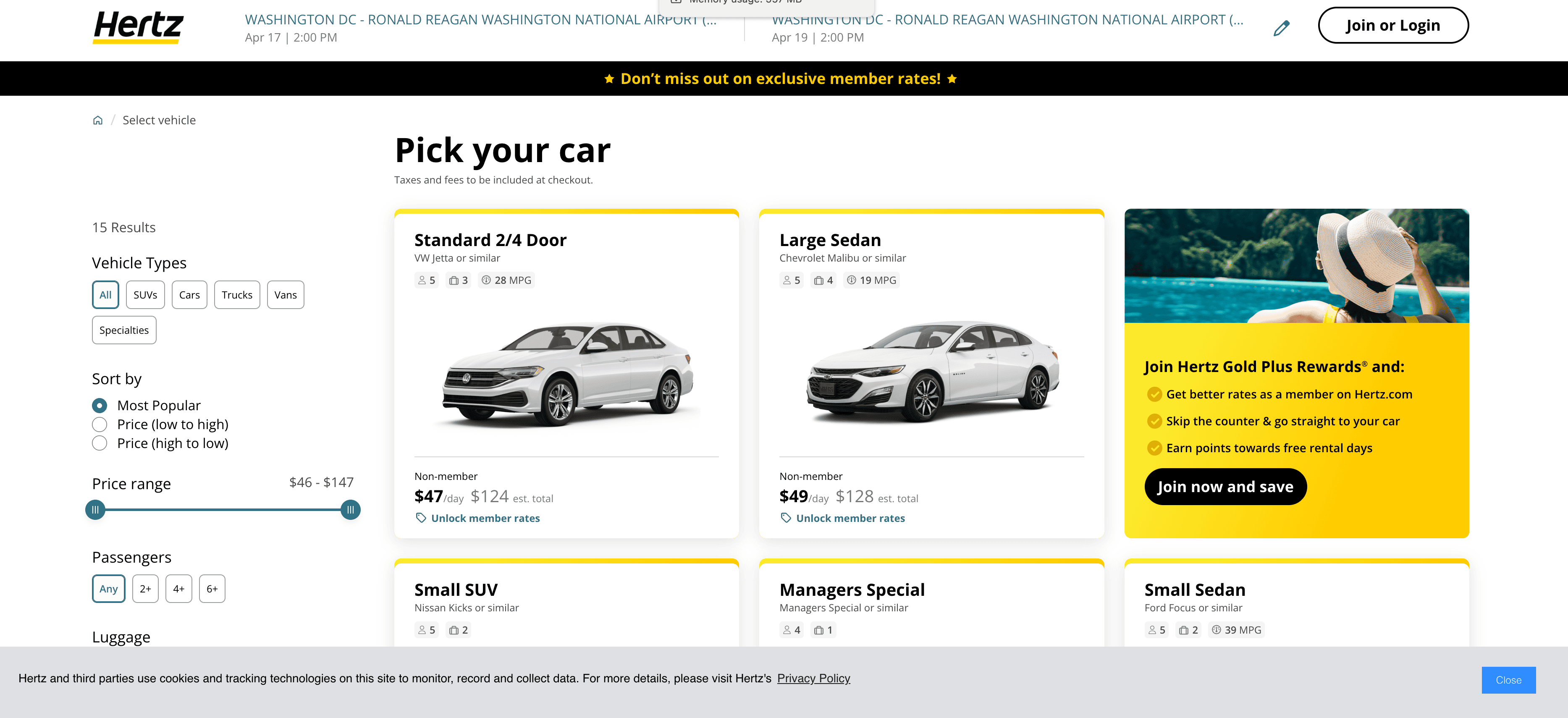
Task: Open the Privacy Policy link
Action: pyautogui.click(x=813, y=679)
